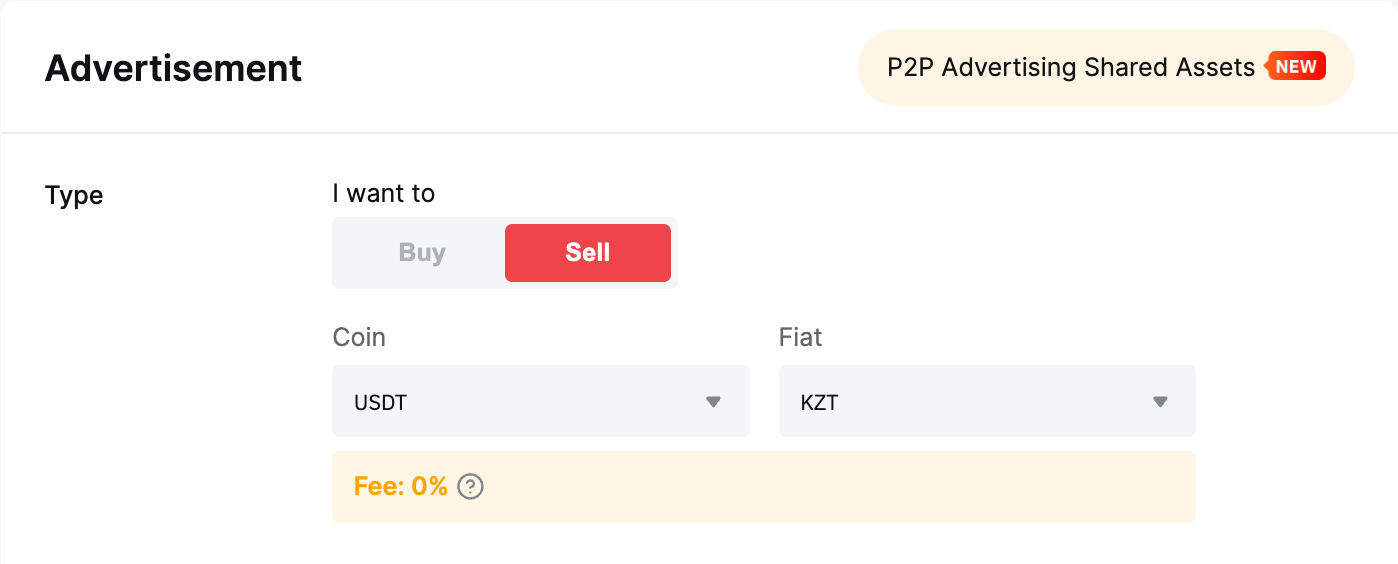The height and width of the screenshot is (564, 1398).
Task: Click the Coin field label
Action: [359, 337]
